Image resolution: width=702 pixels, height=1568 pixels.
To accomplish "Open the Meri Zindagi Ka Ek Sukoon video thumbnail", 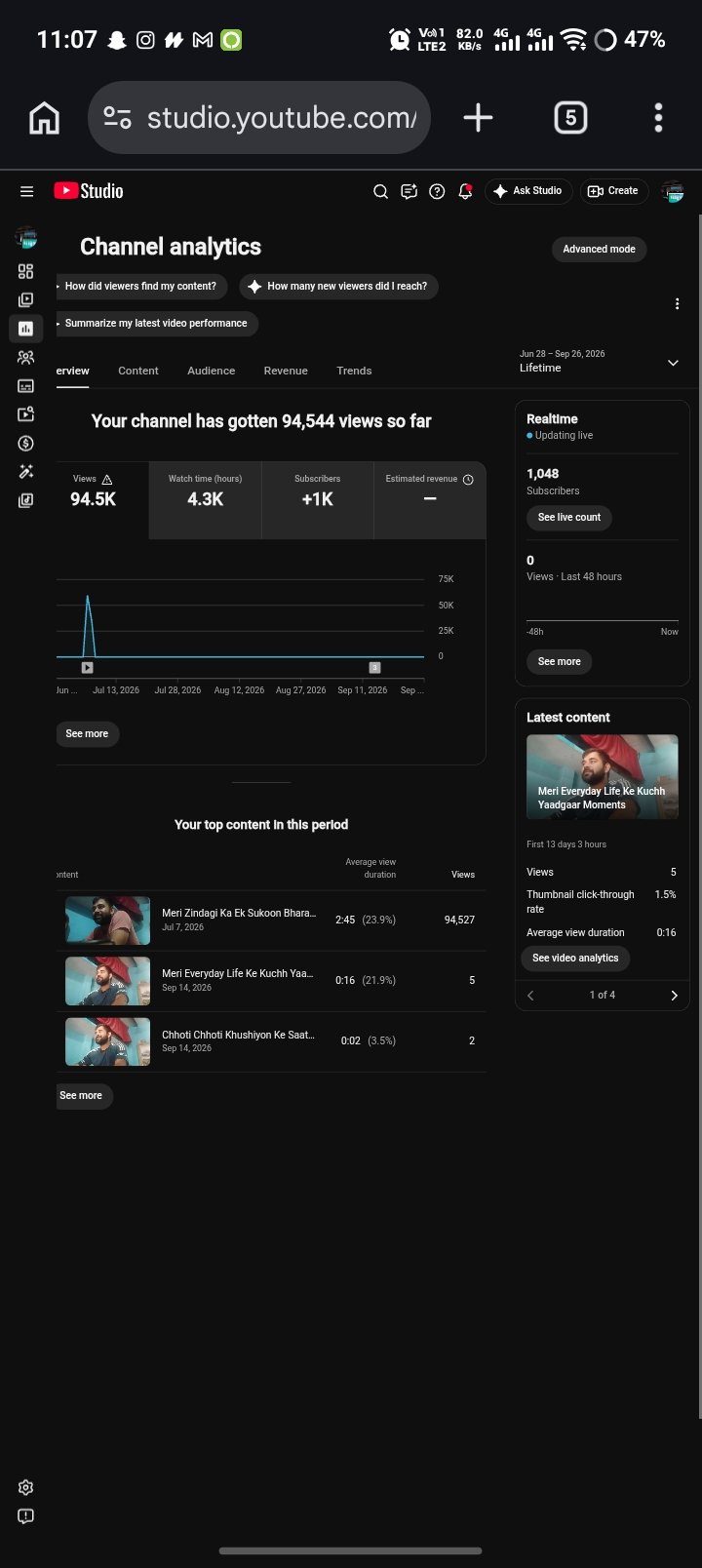I will coord(107,921).
